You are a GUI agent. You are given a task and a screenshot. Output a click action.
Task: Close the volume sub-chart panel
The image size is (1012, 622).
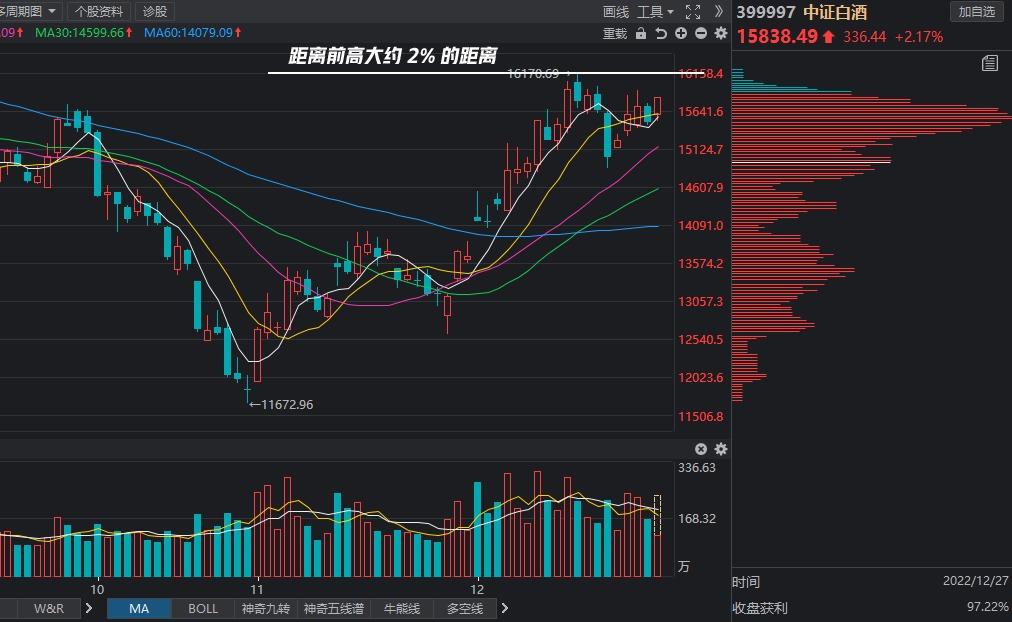pos(701,450)
